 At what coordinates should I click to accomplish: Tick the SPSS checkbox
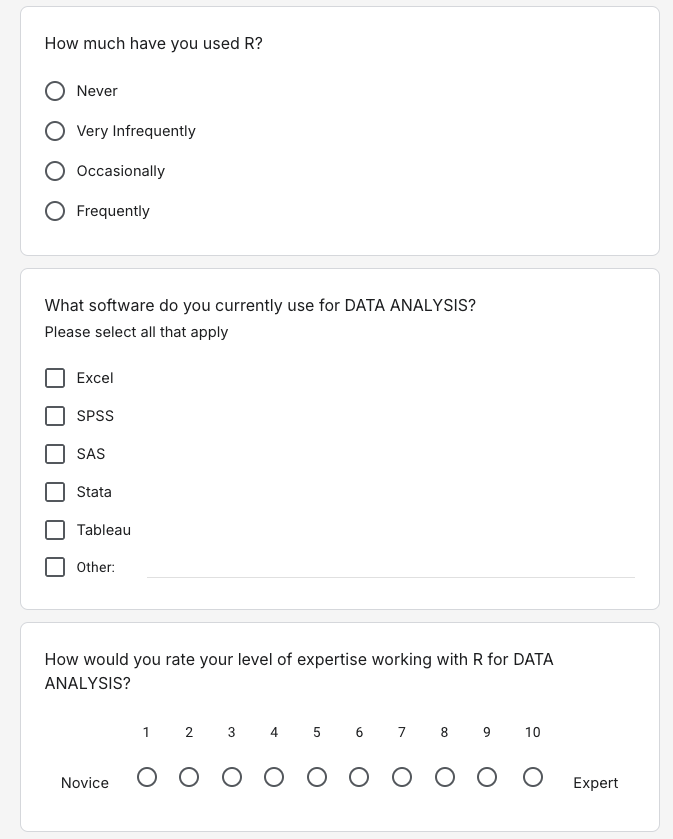(55, 416)
